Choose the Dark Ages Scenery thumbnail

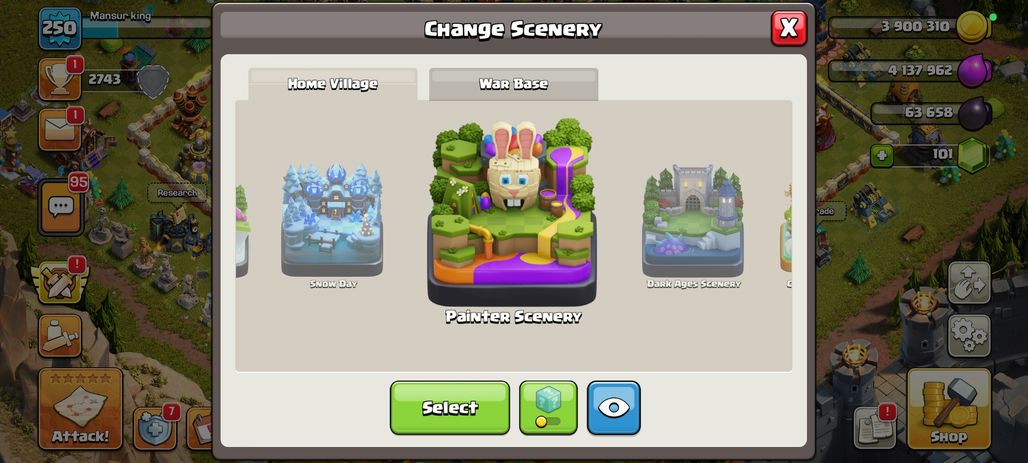click(693, 221)
